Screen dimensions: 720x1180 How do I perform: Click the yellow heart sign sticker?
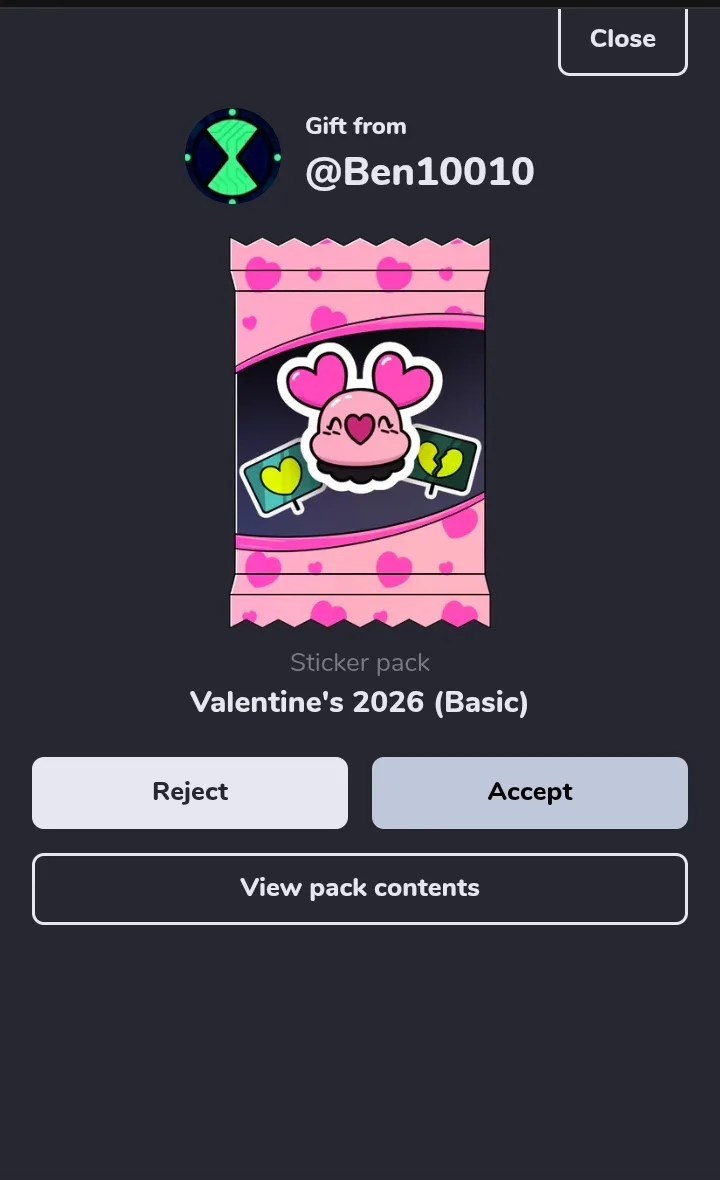coord(279,479)
